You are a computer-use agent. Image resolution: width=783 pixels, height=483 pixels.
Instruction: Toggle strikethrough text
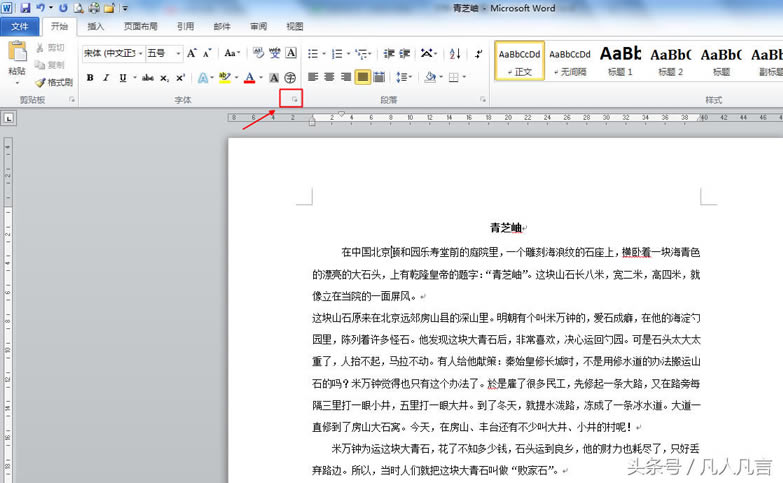pyautogui.click(x=146, y=77)
